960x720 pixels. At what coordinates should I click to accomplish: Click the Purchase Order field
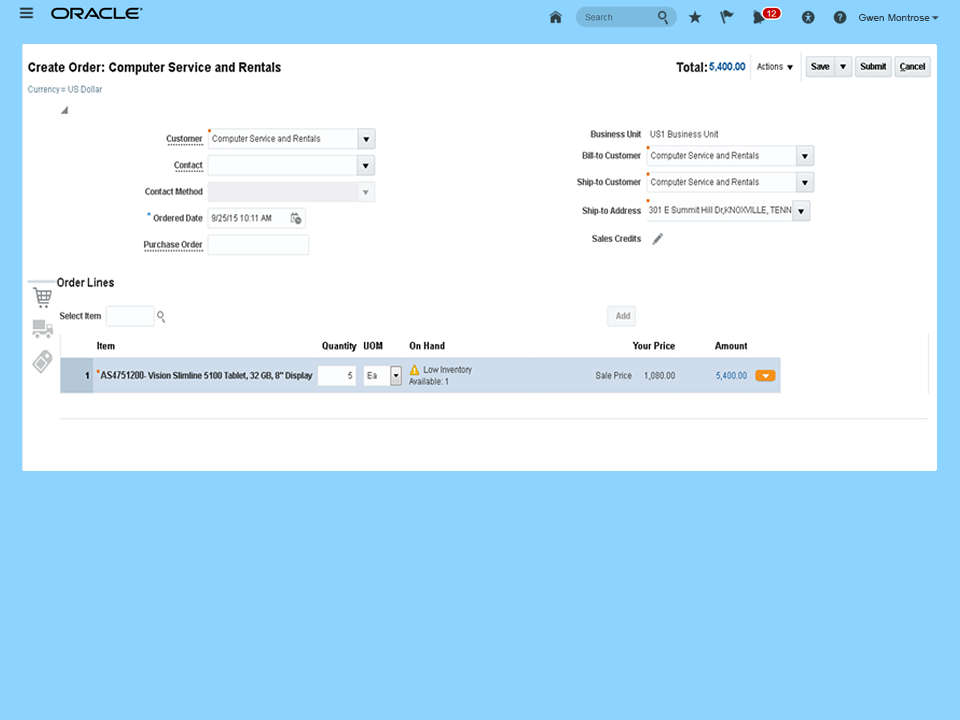[258, 245]
